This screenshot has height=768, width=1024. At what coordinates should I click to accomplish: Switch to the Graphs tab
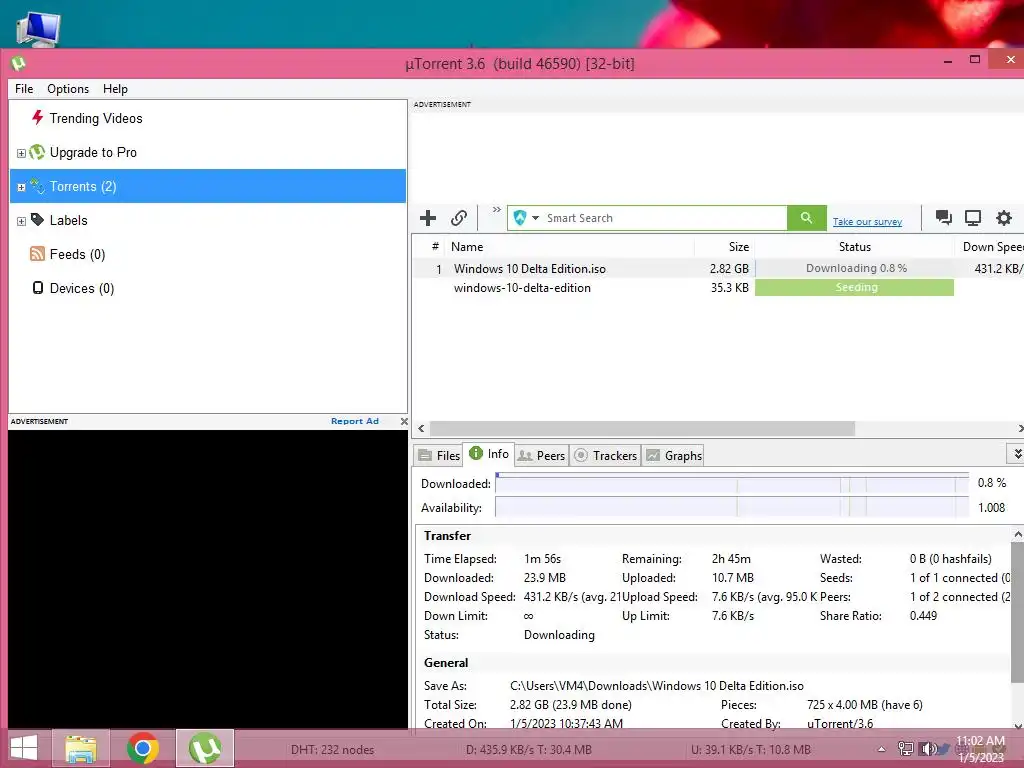point(673,455)
